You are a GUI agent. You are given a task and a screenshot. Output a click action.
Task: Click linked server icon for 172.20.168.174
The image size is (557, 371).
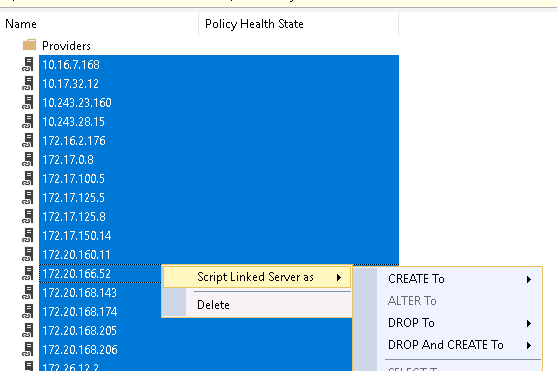click(28, 312)
